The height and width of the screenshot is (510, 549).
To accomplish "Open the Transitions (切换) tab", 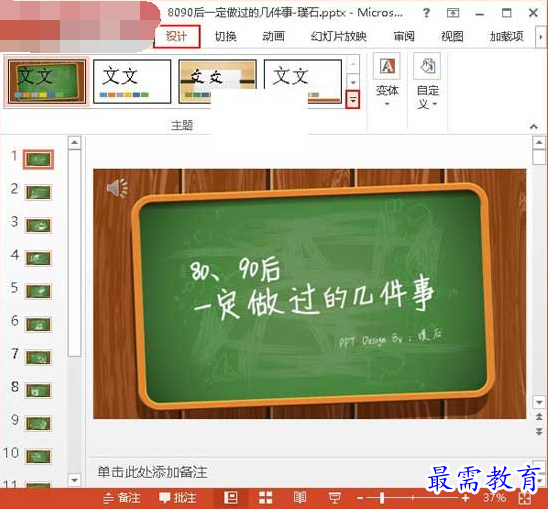I will (x=225, y=36).
